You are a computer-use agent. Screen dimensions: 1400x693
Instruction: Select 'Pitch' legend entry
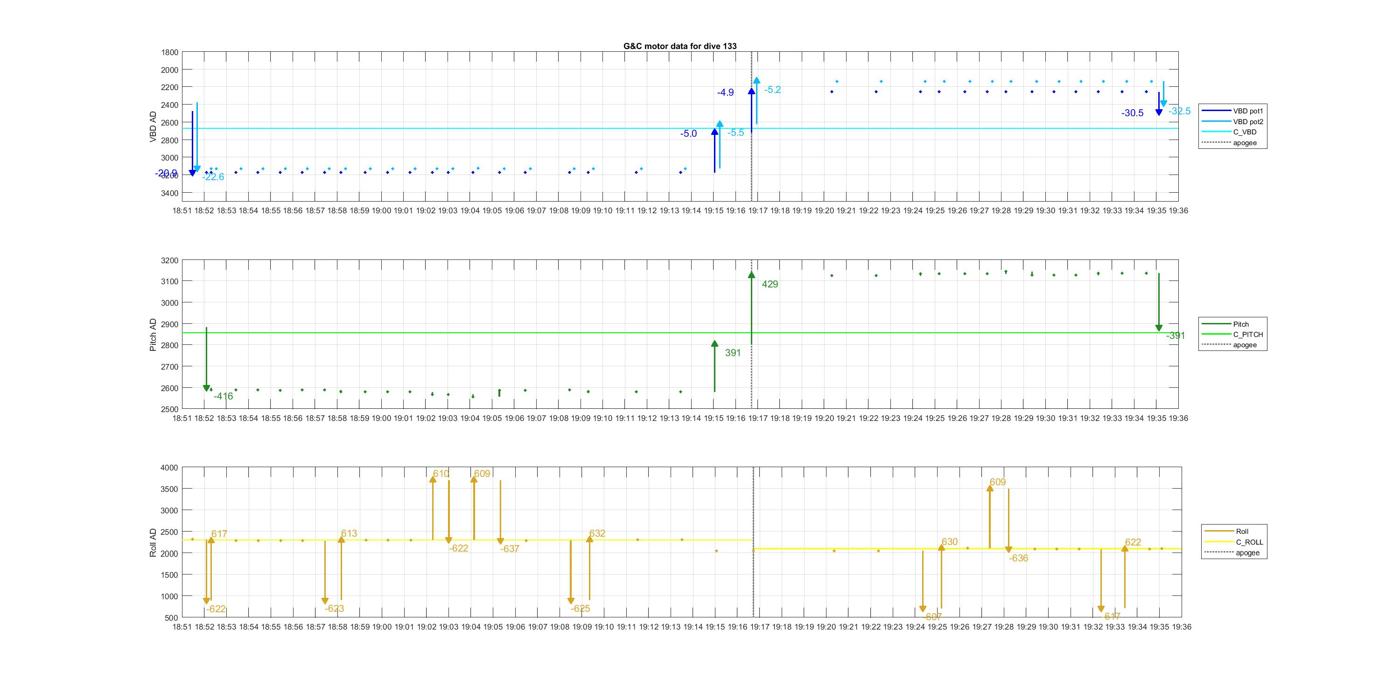point(1226,324)
